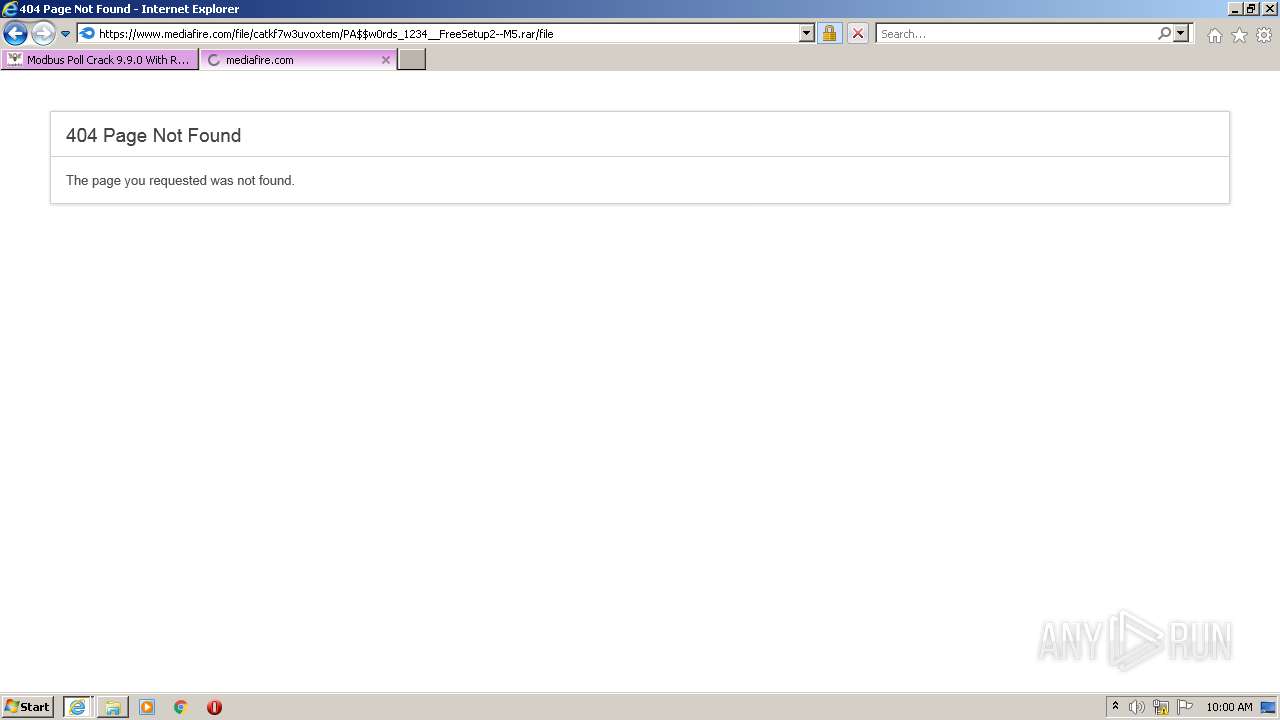
Task: Click the site favicon in the address bar
Action: coord(87,33)
